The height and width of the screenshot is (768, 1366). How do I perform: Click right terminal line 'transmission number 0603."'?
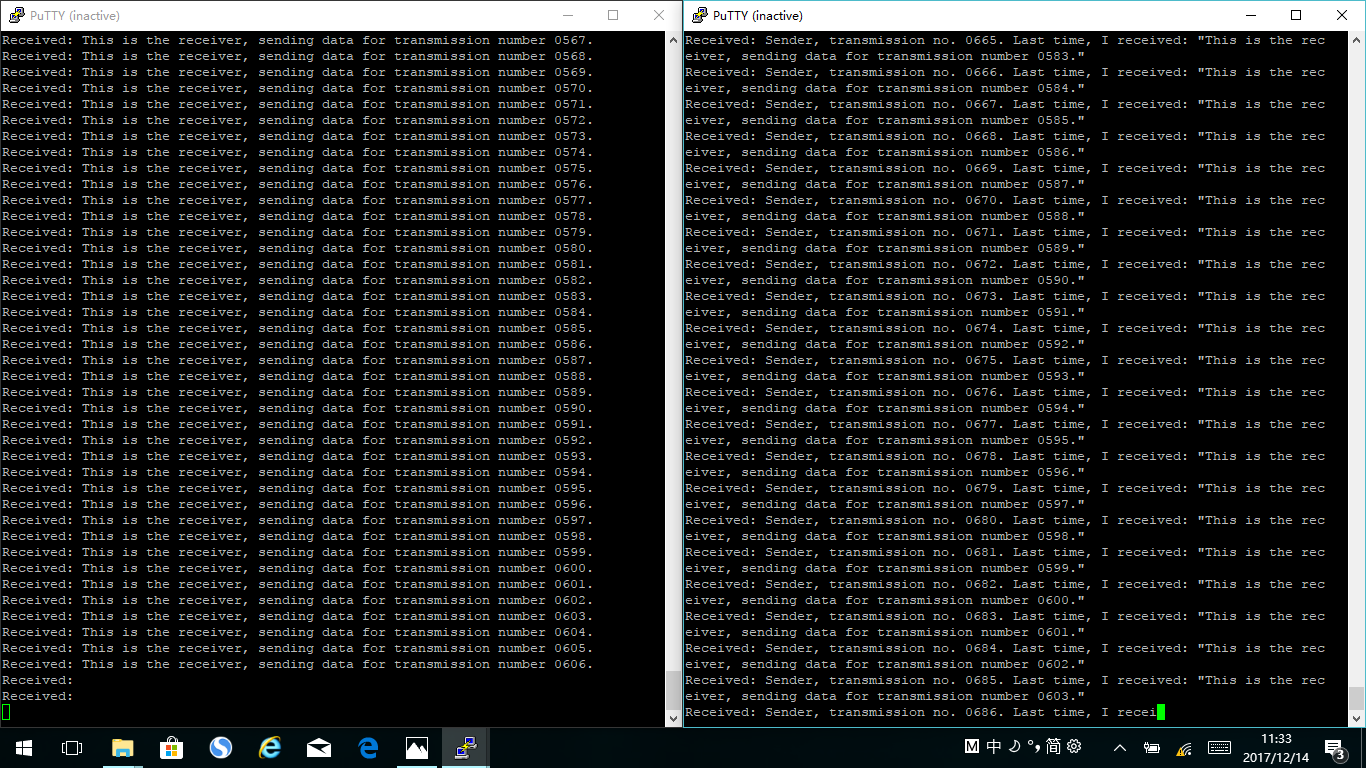pyautogui.click(x=885, y=696)
